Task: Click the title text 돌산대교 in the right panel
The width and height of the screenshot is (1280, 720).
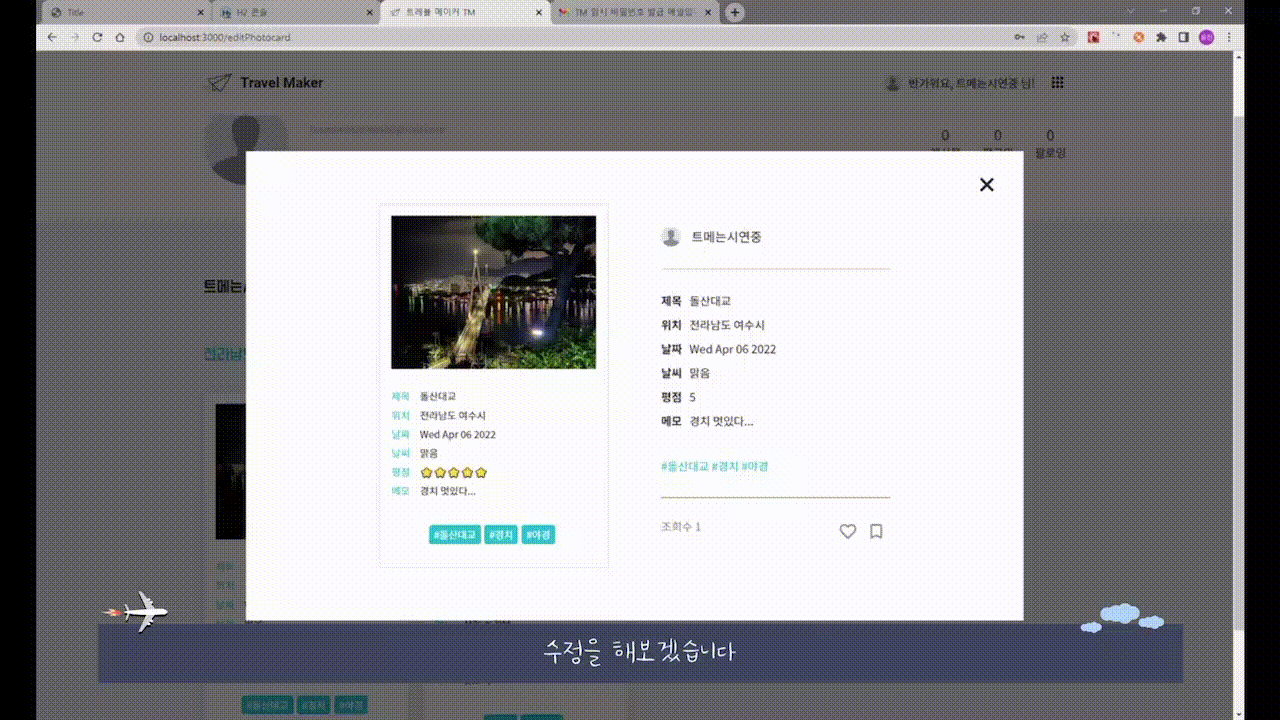Action: pos(710,301)
